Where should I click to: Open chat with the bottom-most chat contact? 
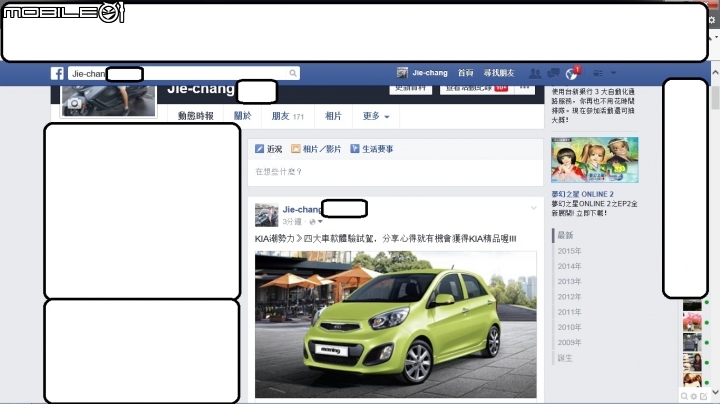(692, 380)
